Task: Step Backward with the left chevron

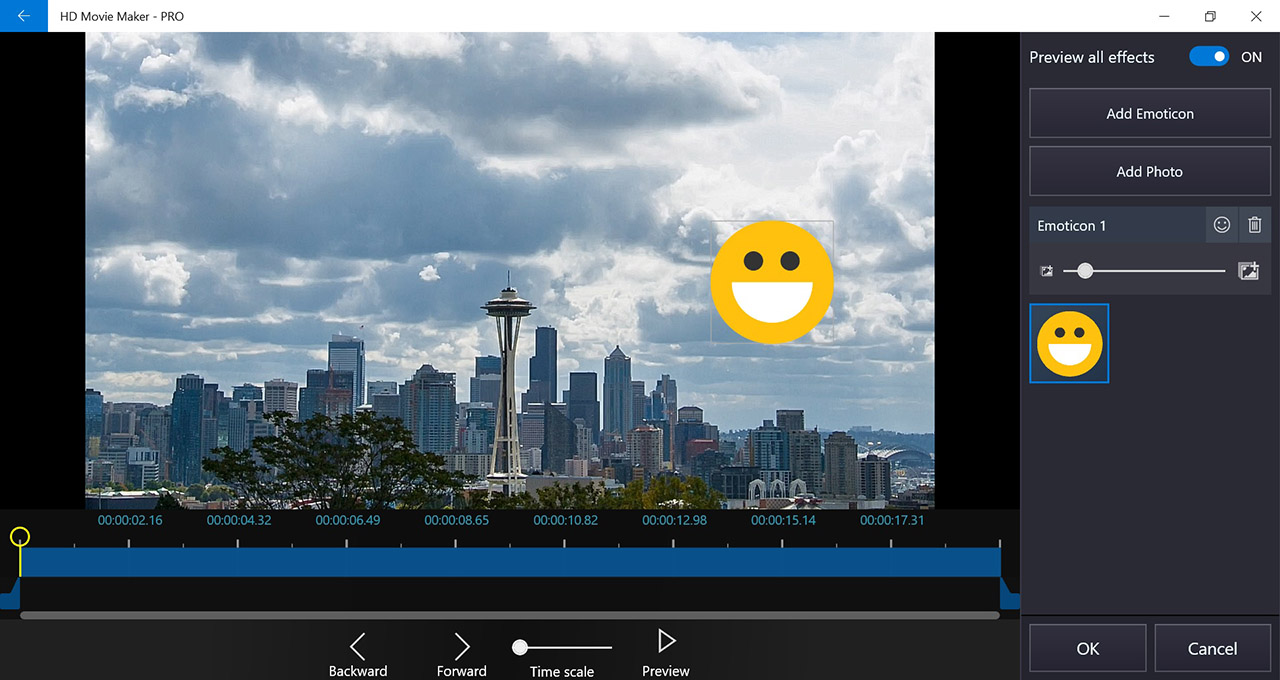Action: click(358, 646)
